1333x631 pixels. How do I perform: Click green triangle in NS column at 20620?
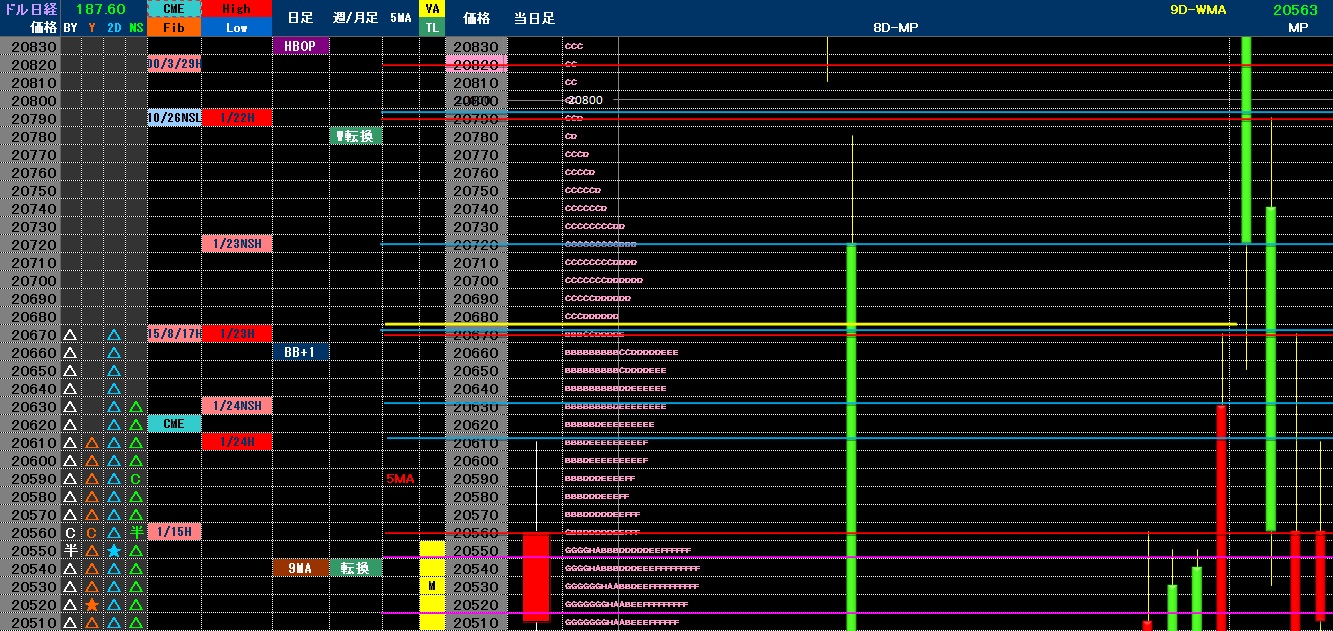(136, 424)
